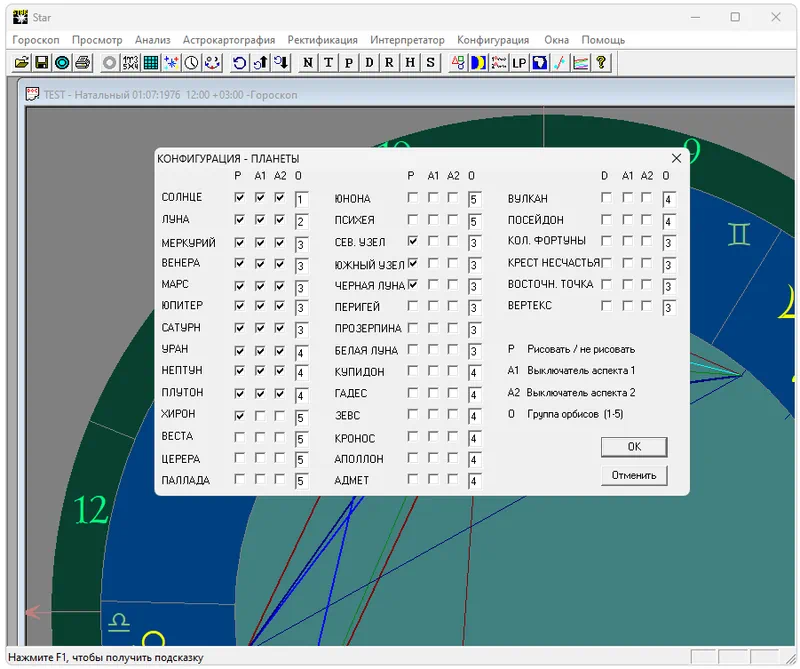Select the R toolbar button
This screenshot has height=669, width=800.
click(389, 63)
